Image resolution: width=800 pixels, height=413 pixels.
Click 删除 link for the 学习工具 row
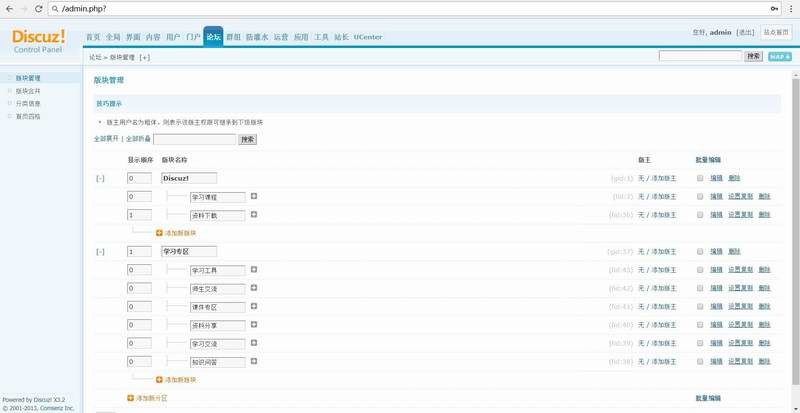coord(764,270)
